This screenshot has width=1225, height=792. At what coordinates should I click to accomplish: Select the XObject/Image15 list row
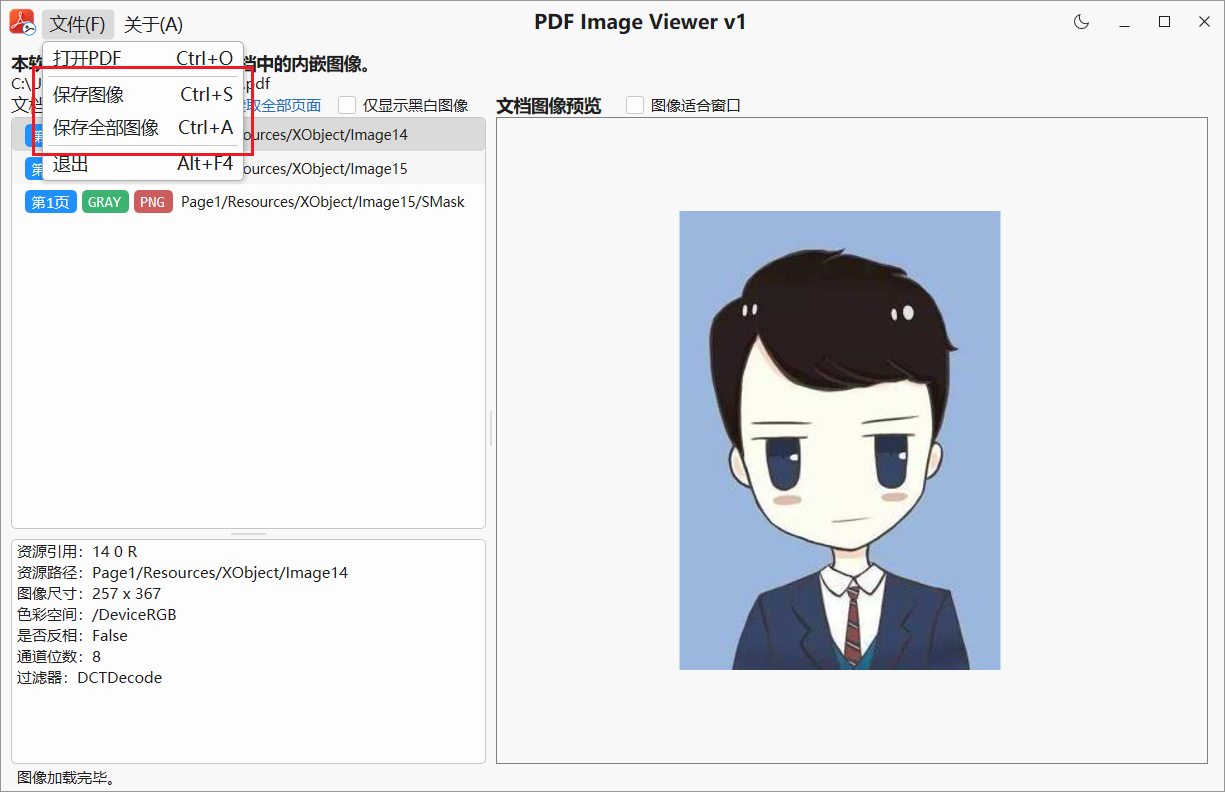248,168
